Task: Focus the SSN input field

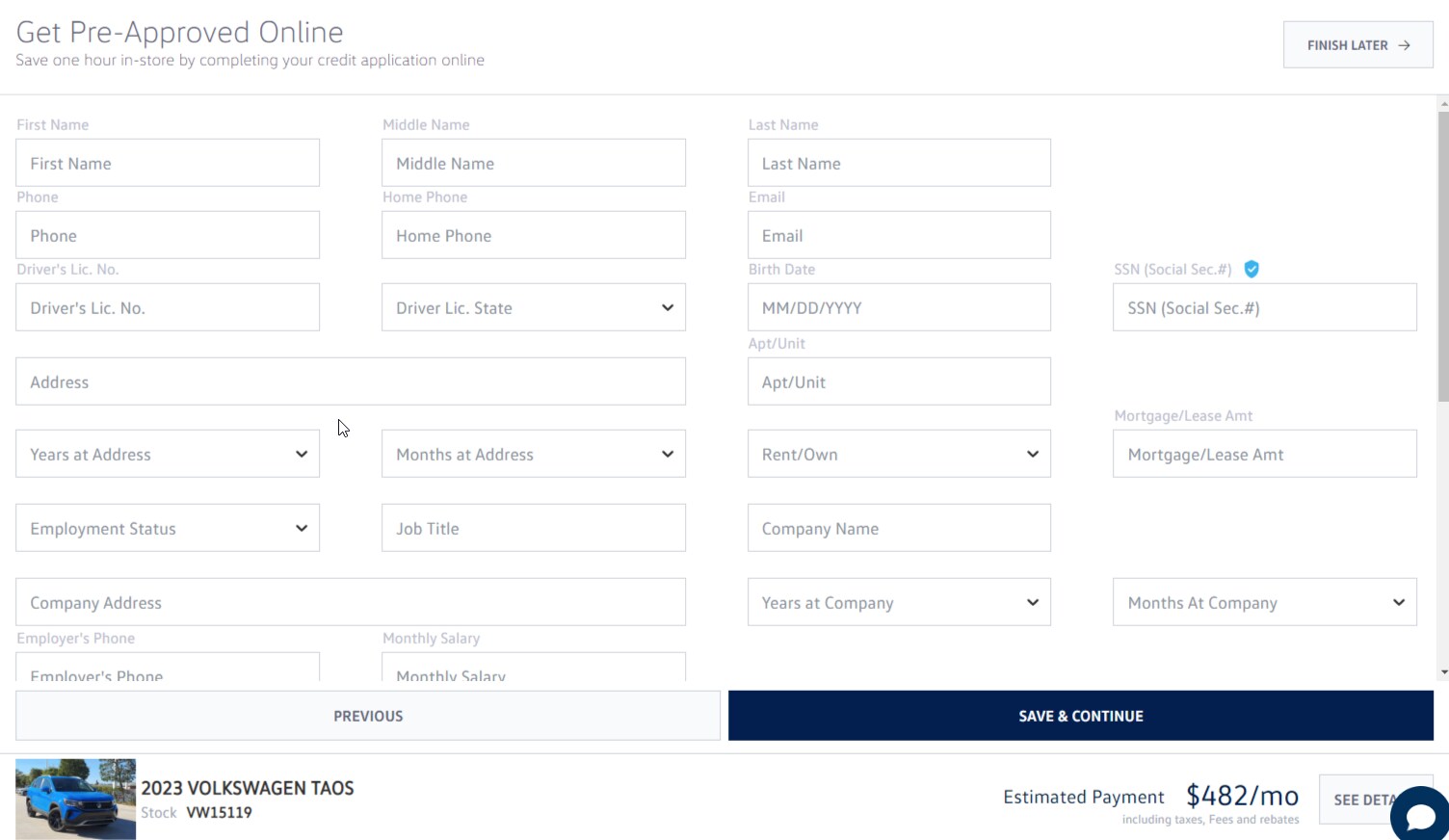Action: point(1264,308)
